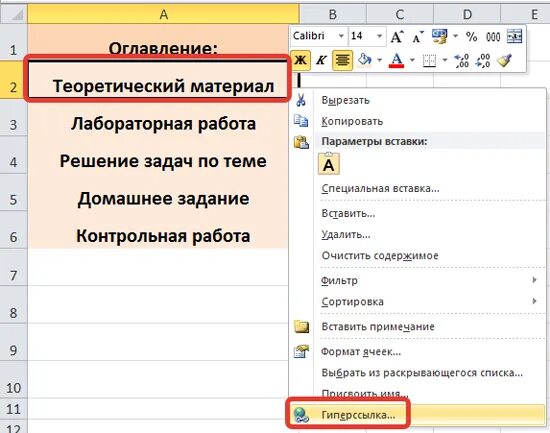Select row 3 header
This screenshot has width=550, height=433.
click(13, 118)
